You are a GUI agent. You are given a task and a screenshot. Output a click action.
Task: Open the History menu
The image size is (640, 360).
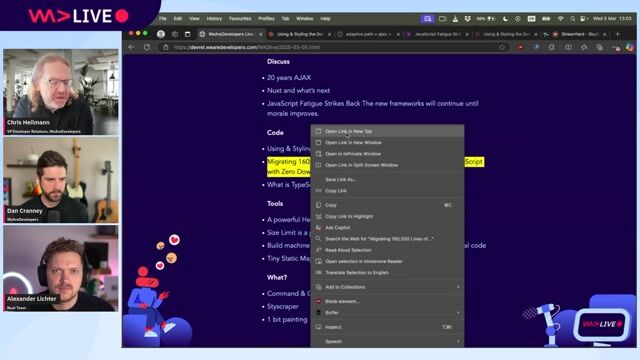pos(214,19)
